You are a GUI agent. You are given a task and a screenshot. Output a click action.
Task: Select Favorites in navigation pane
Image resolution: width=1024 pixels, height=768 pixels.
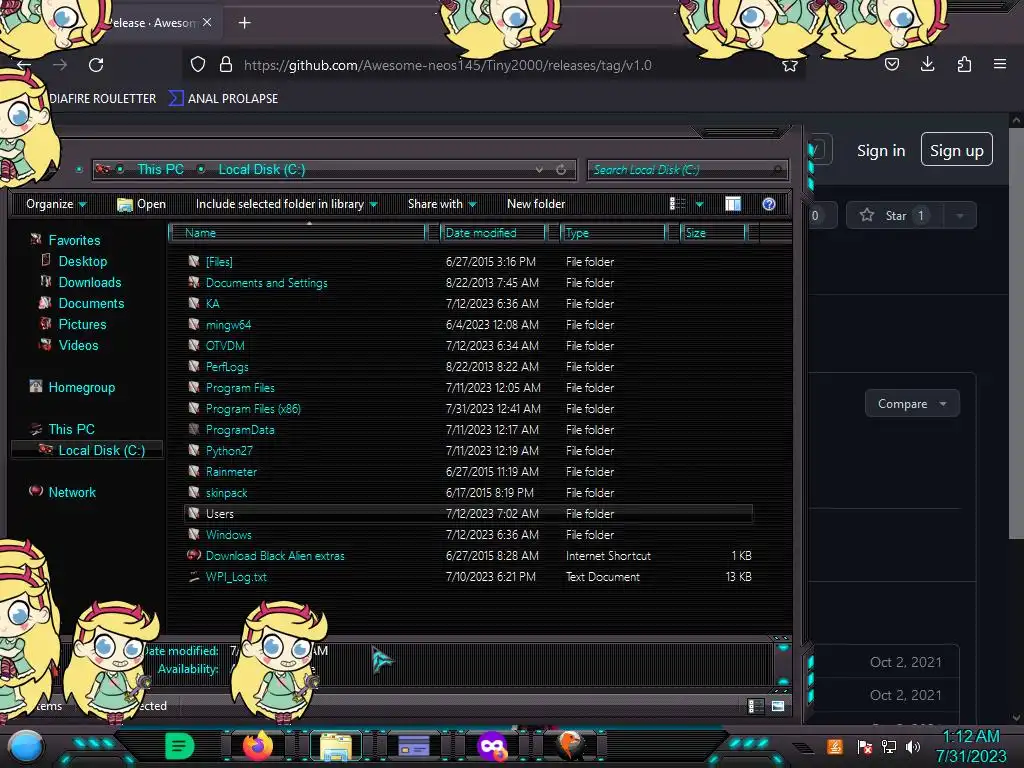click(74, 240)
